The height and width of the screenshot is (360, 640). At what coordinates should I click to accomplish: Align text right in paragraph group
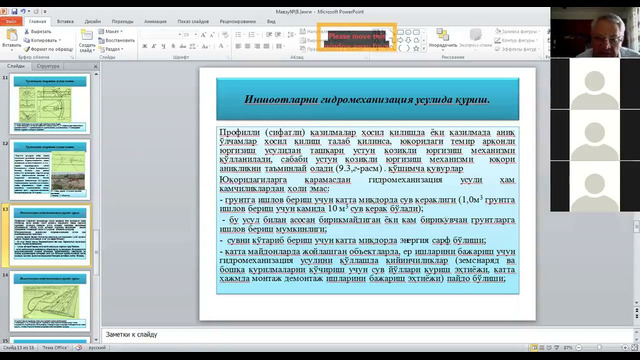(257, 47)
